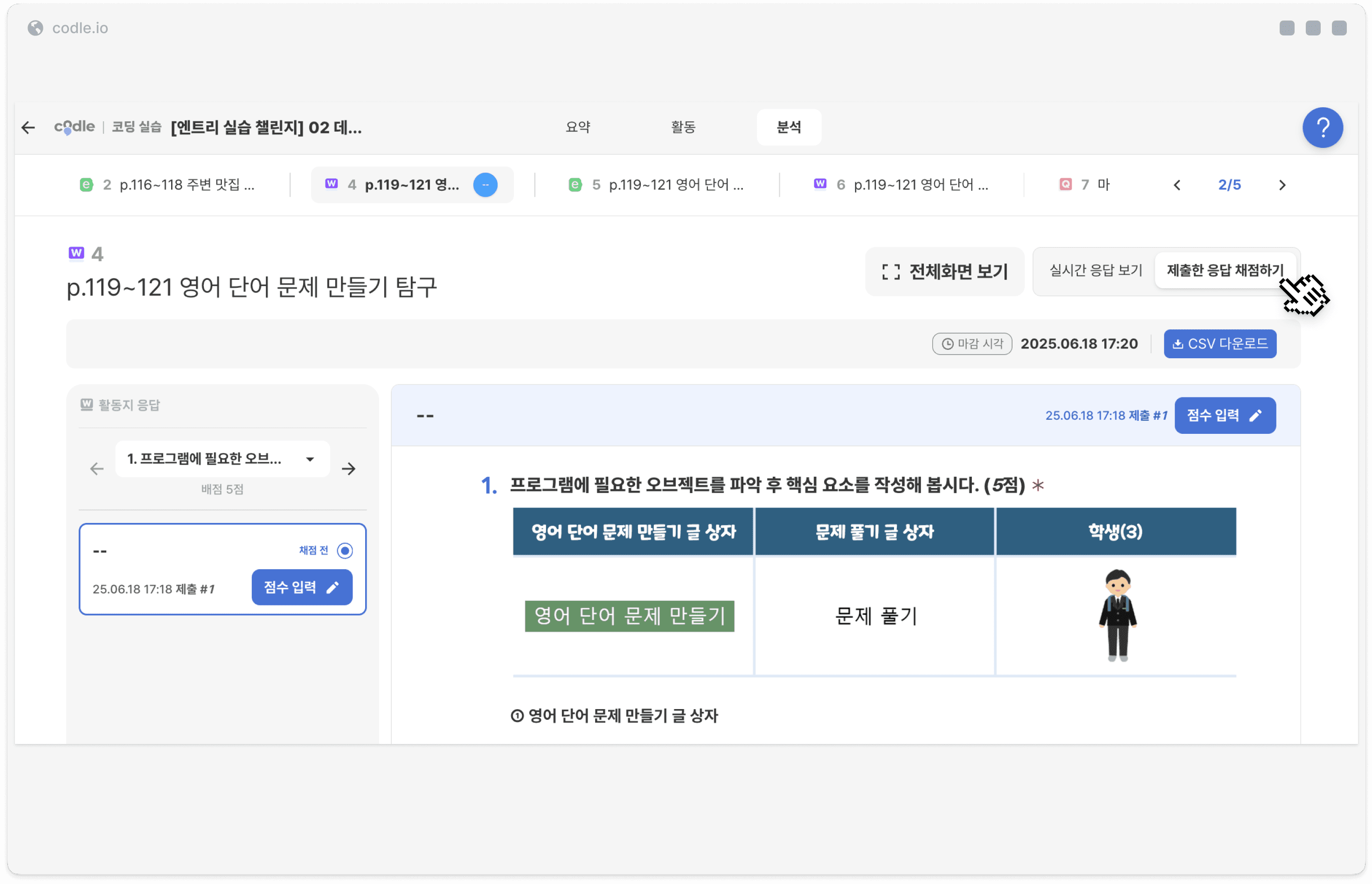Image resolution: width=1372 pixels, height=884 pixels.
Task: Click 점수 입력 in the response header
Action: click(1224, 416)
